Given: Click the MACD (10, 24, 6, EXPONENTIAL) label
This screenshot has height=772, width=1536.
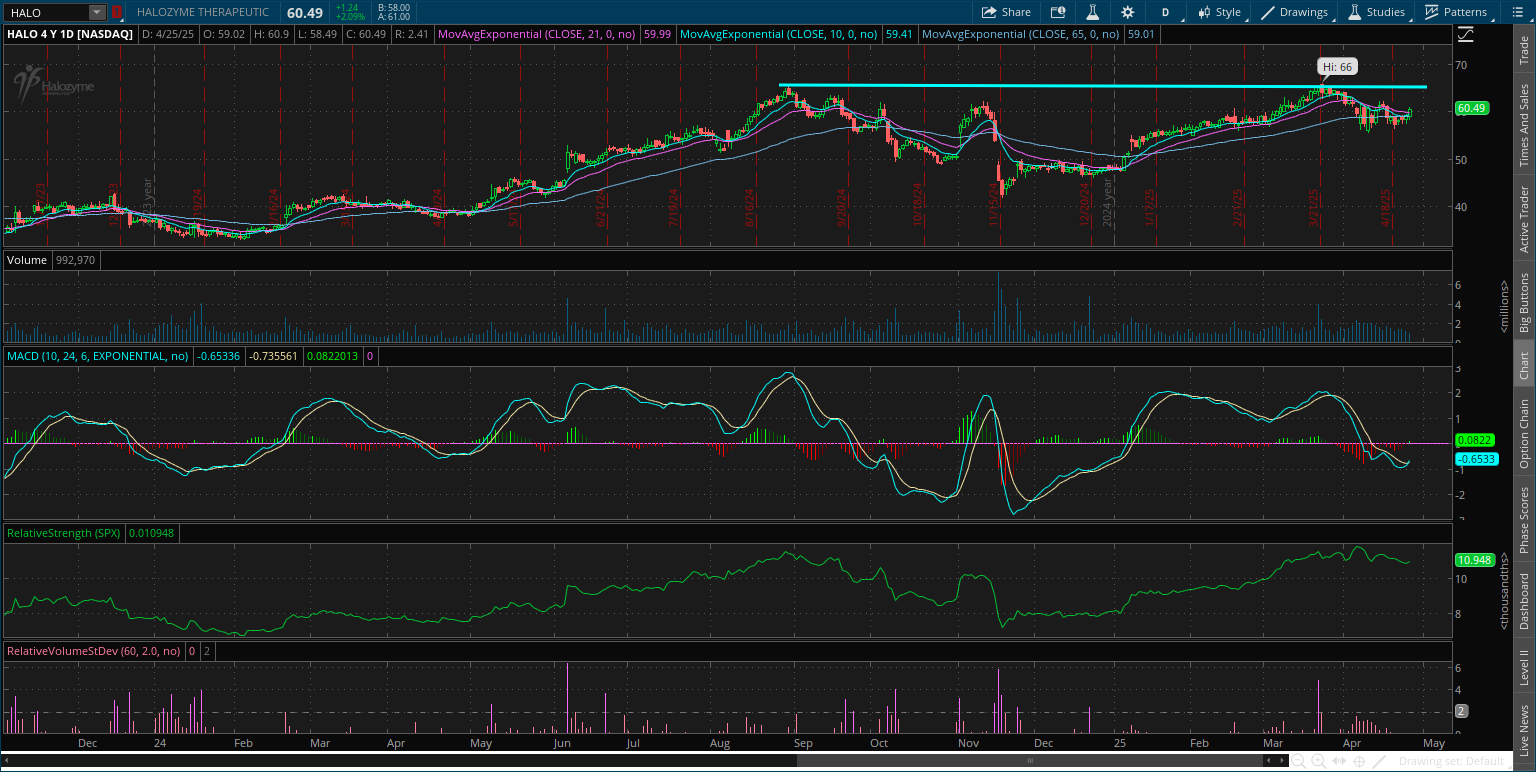Looking at the screenshot, I should tap(98, 356).
